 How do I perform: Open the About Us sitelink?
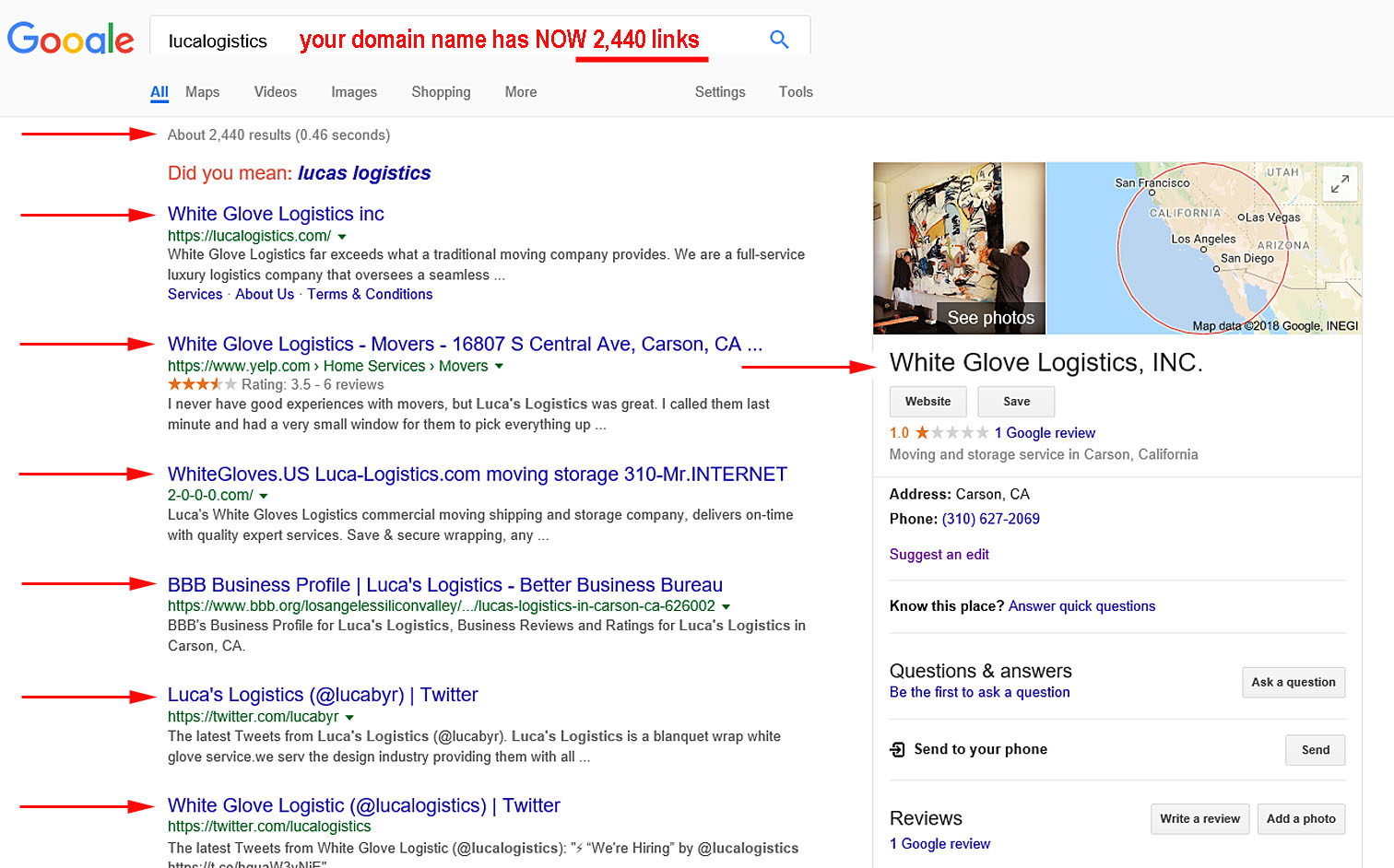(265, 294)
